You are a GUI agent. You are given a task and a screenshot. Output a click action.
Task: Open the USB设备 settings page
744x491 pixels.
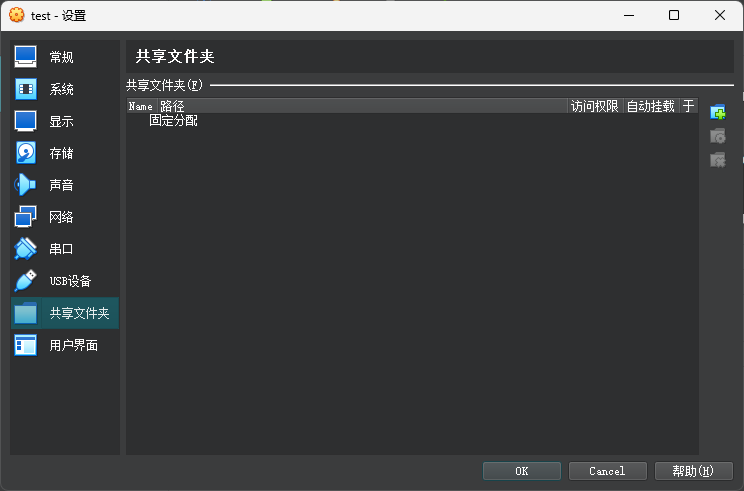point(69,281)
